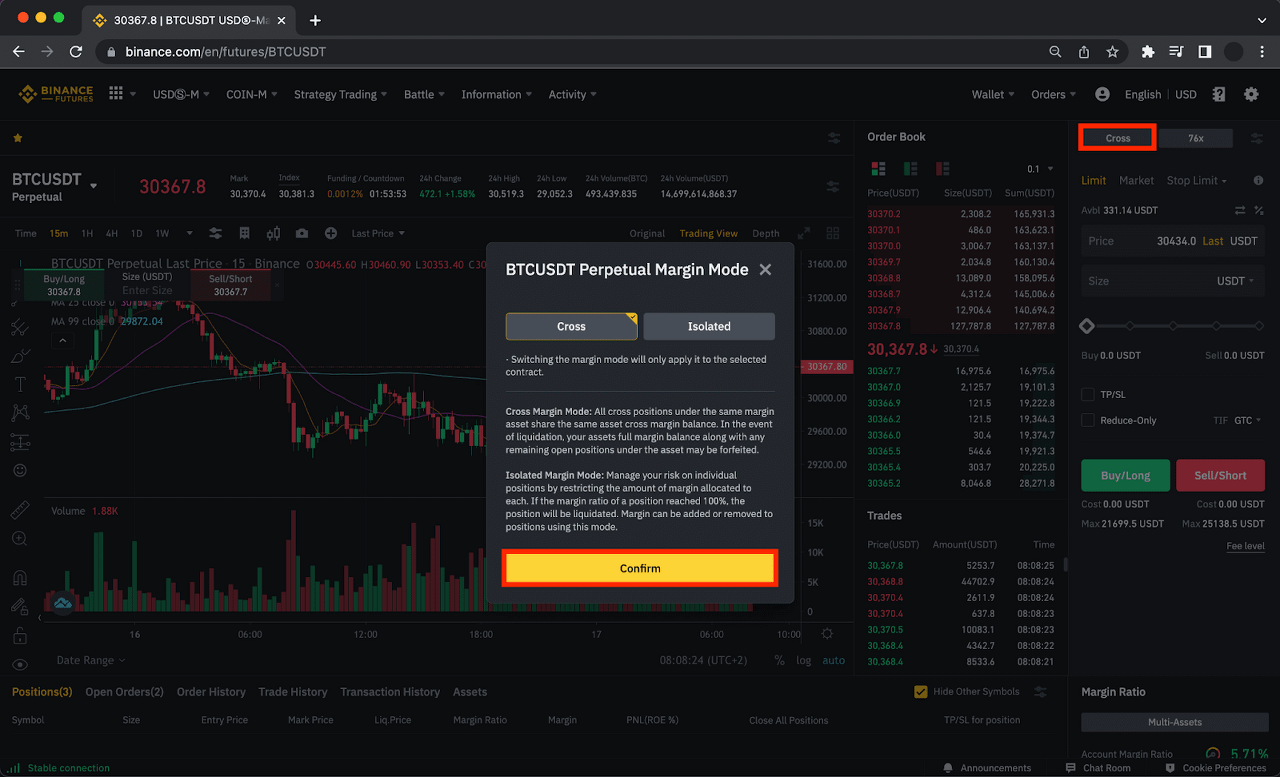The height and width of the screenshot is (777, 1280).
Task: Open the order book 0.1 grouping dropdown
Action: pyautogui.click(x=1039, y=169)
